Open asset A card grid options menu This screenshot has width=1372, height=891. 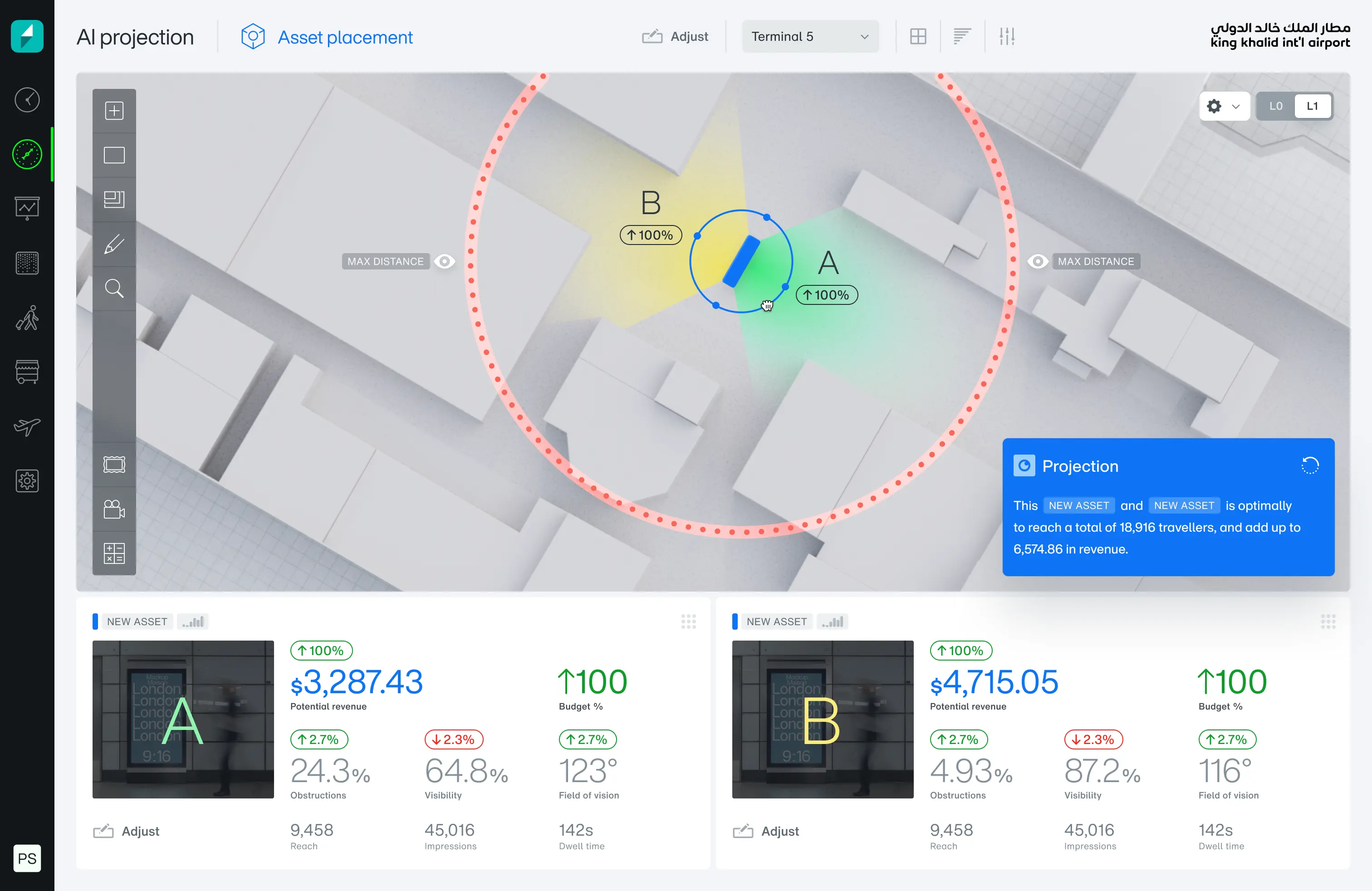(688, 621)
